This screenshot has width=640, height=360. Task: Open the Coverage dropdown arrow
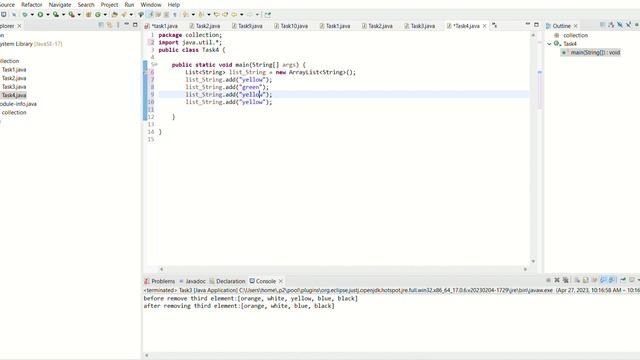point(63,15)
